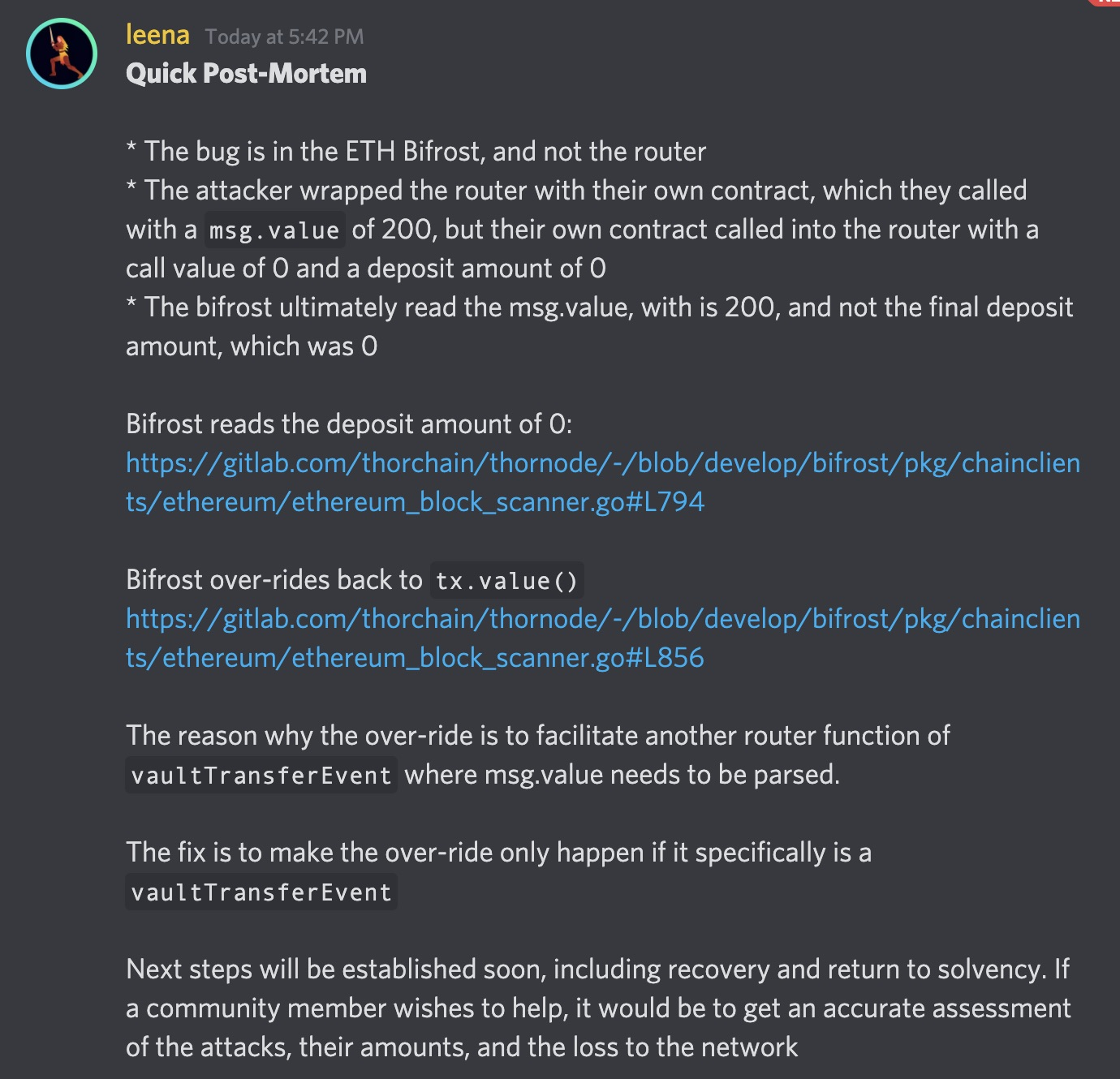1120x1079 pixels.
Task: Click the tx.value() inline code snippet
Action: click(x=506, y=580)
